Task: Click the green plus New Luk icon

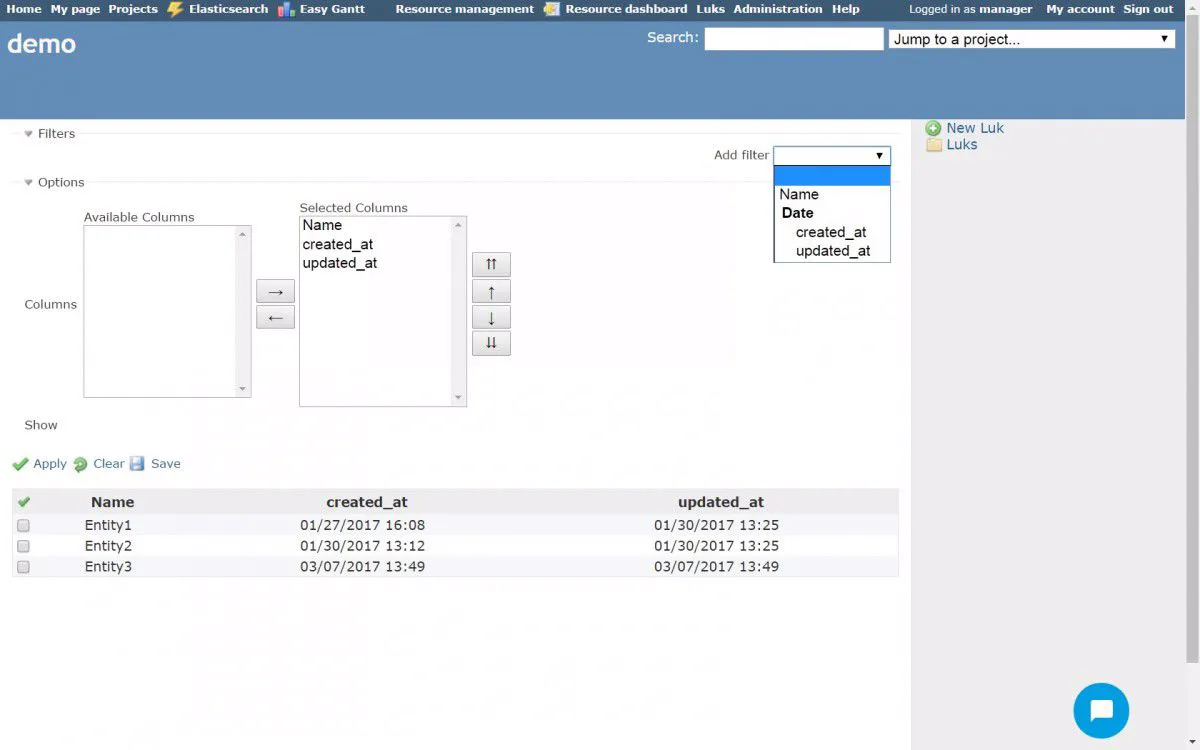Action: pos(933,128)
